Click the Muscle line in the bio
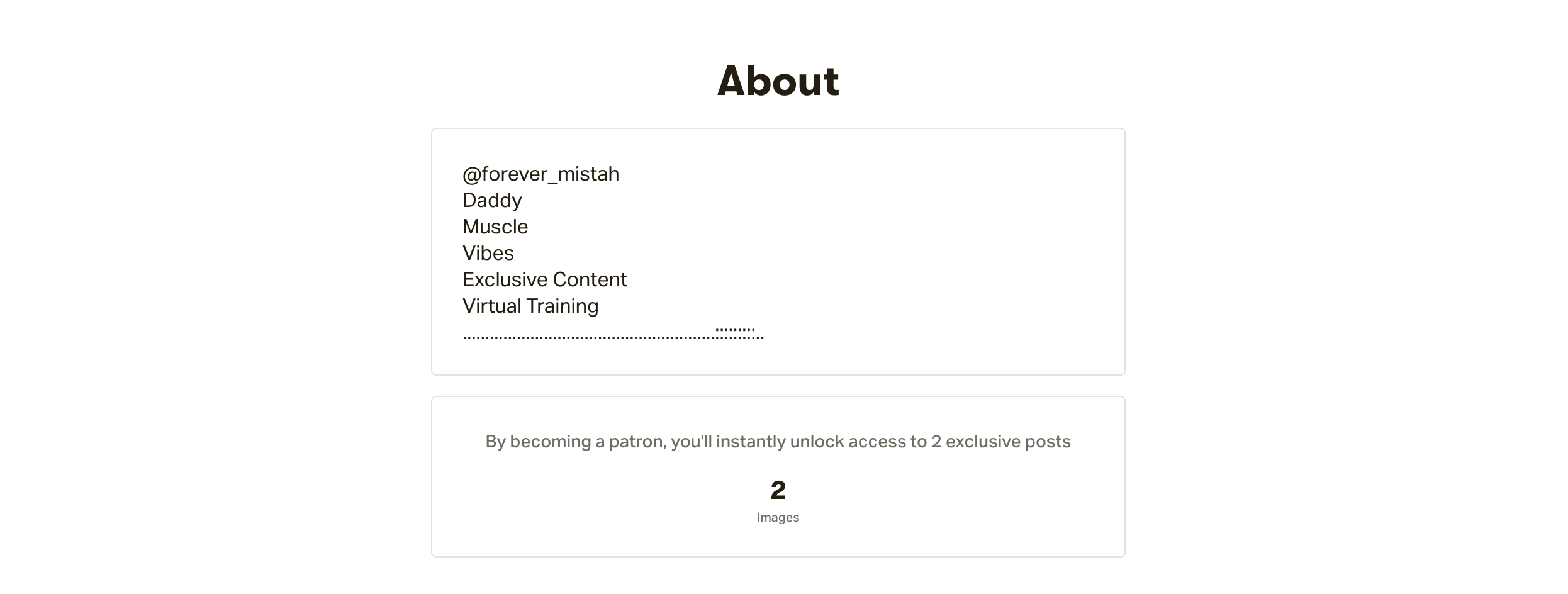The width and height of the screenshot is (1568, 594). (495, 227)
